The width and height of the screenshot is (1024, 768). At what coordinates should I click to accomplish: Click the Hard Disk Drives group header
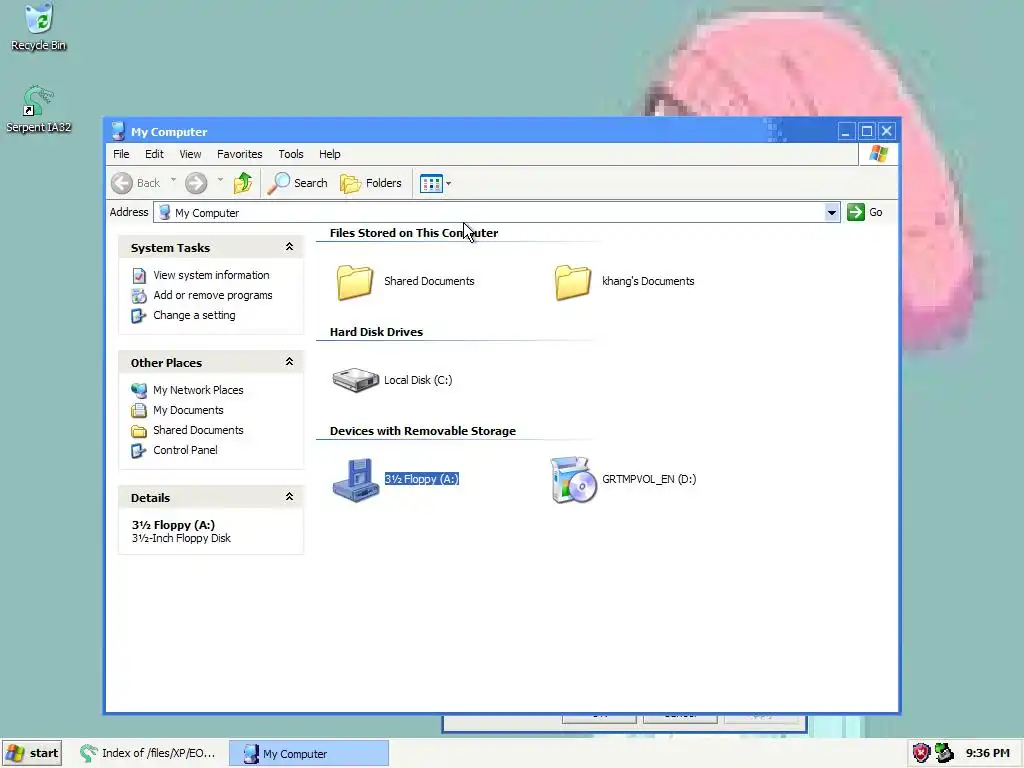[x=376, y=332]
